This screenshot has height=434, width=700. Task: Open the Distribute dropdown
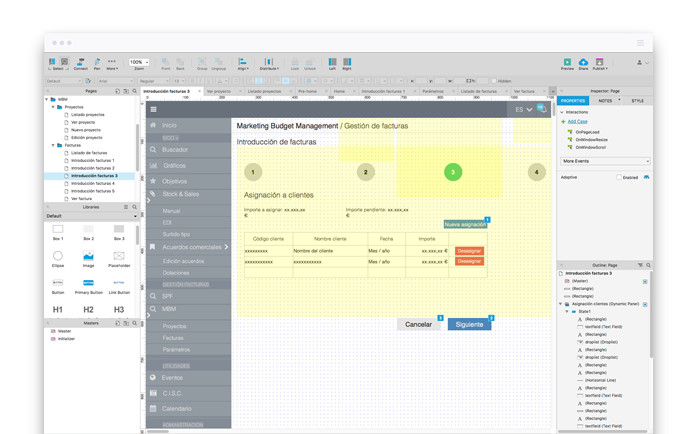point(269,62)
